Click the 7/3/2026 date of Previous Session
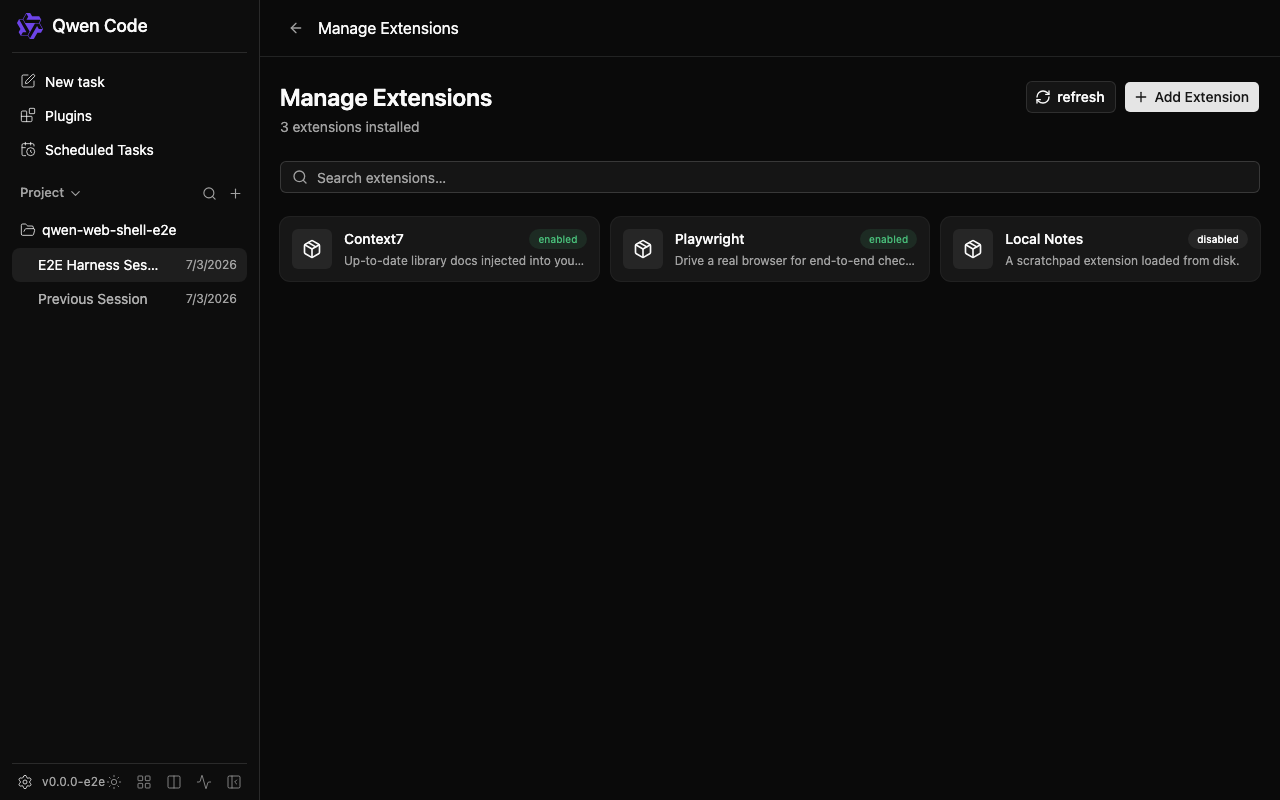The image size is (1280, 800). (x=211, y=299)
